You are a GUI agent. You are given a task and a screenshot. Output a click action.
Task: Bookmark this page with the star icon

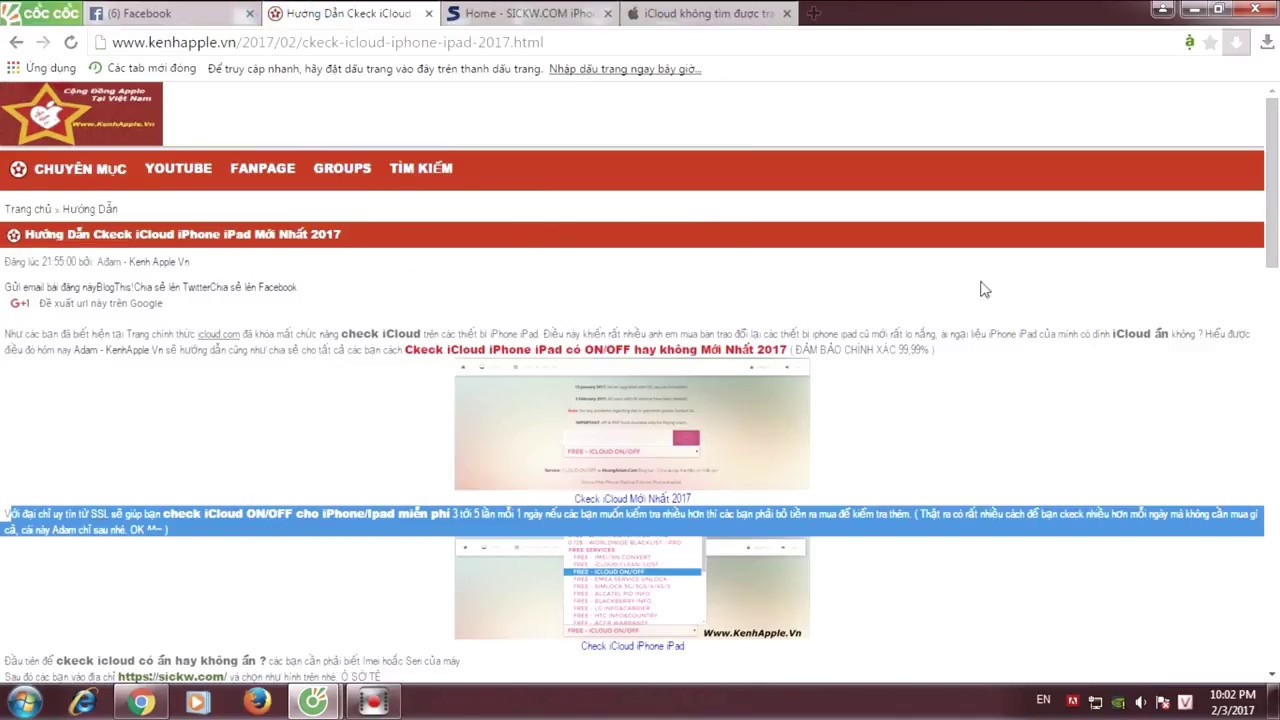(1210, 42)
